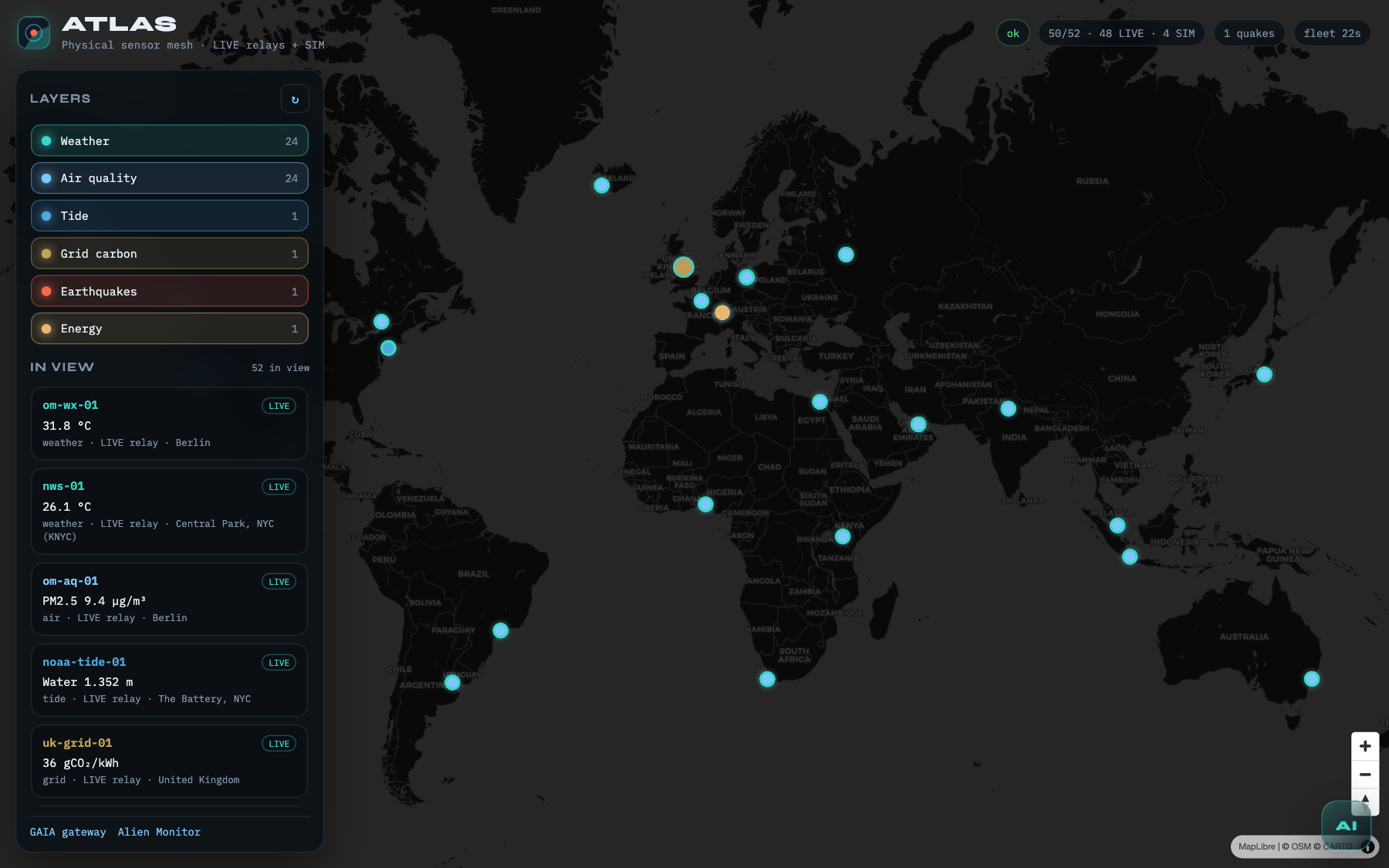Toggle the Grid carbon layer
1389x868 pixels.
click(x=170, y=254)
